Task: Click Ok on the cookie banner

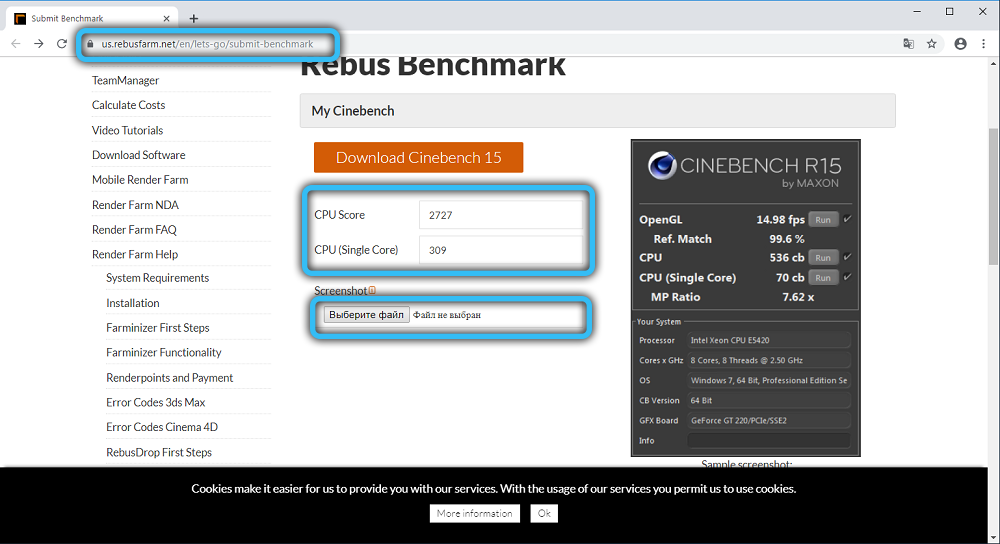Action: coord(544,513)
